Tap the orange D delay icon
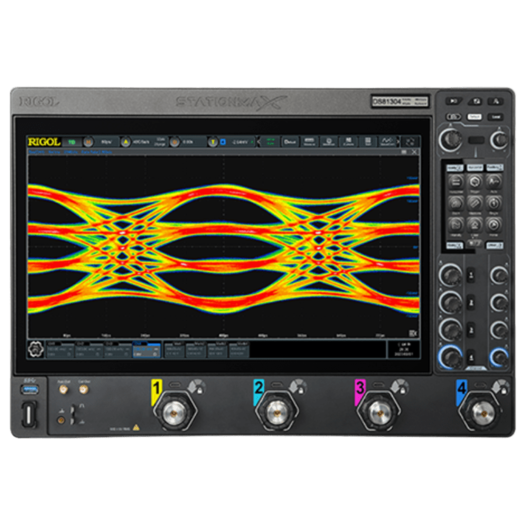 click(174, 142)
